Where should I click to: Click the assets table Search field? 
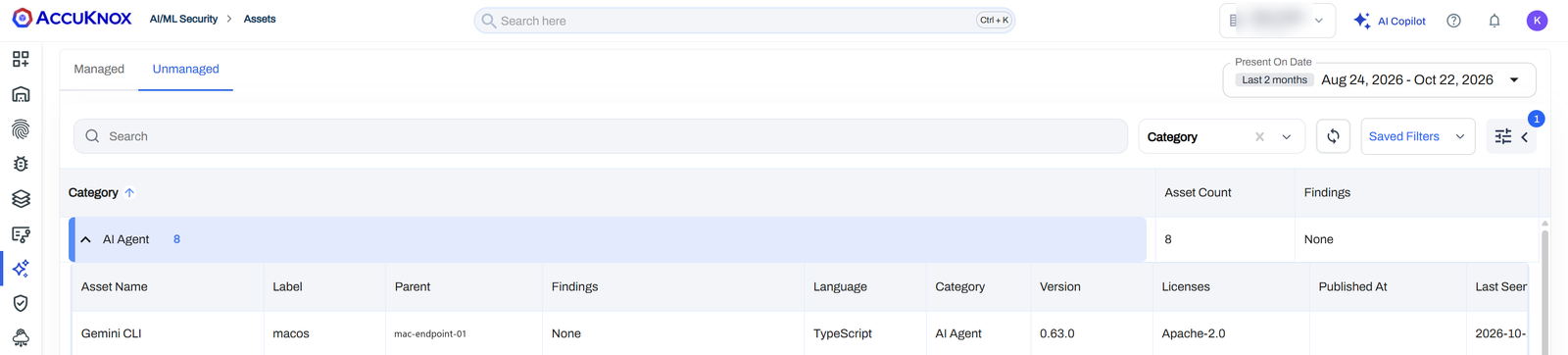click(x=600, y=136)
